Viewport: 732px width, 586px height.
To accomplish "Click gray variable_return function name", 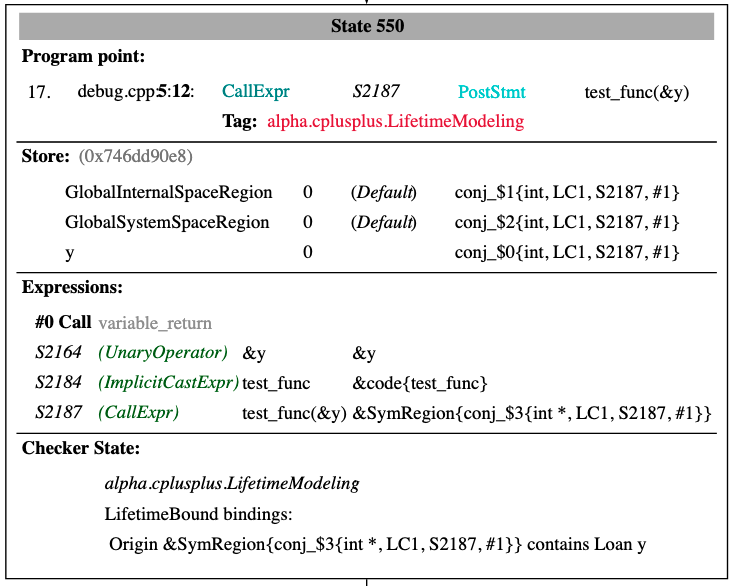I will pyautogui.click(x=155, y=323).
